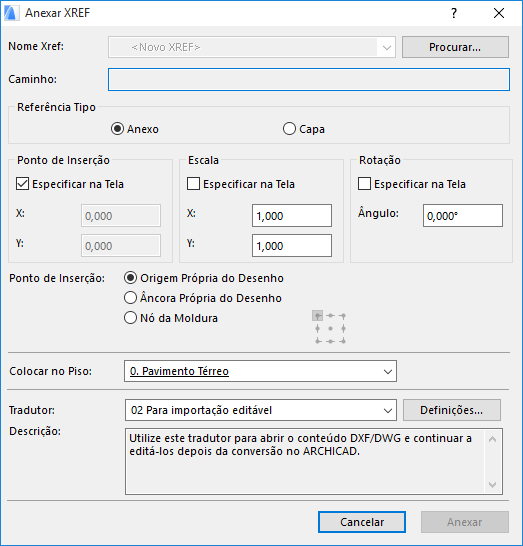Pick bottom-middle node in frame anchor grid
The height and width of the screenshot is (546, 523).
[330, 341]
